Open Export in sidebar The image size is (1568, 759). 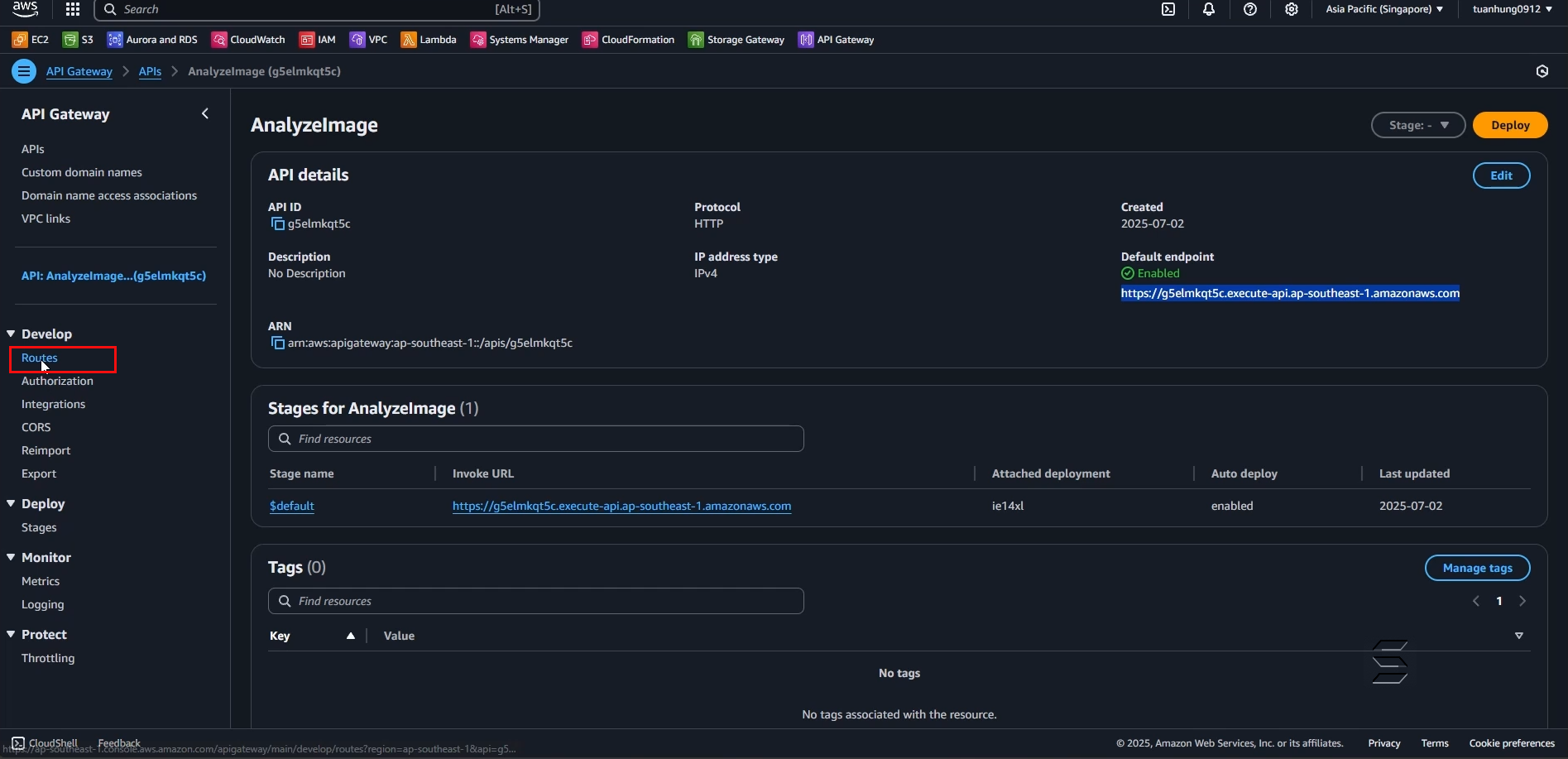click(x=39, y=473)
